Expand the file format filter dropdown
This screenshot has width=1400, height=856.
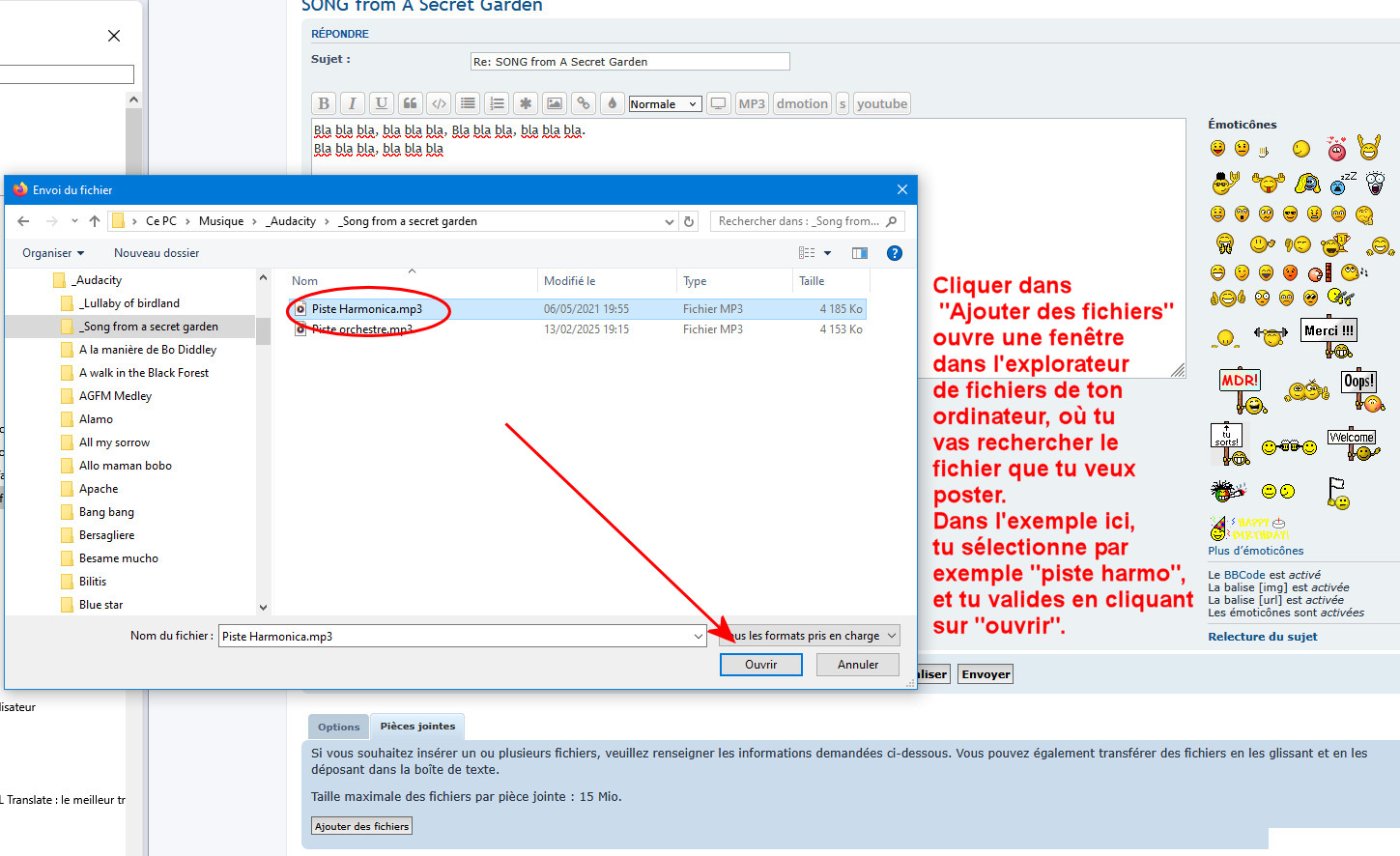point(891,635)
